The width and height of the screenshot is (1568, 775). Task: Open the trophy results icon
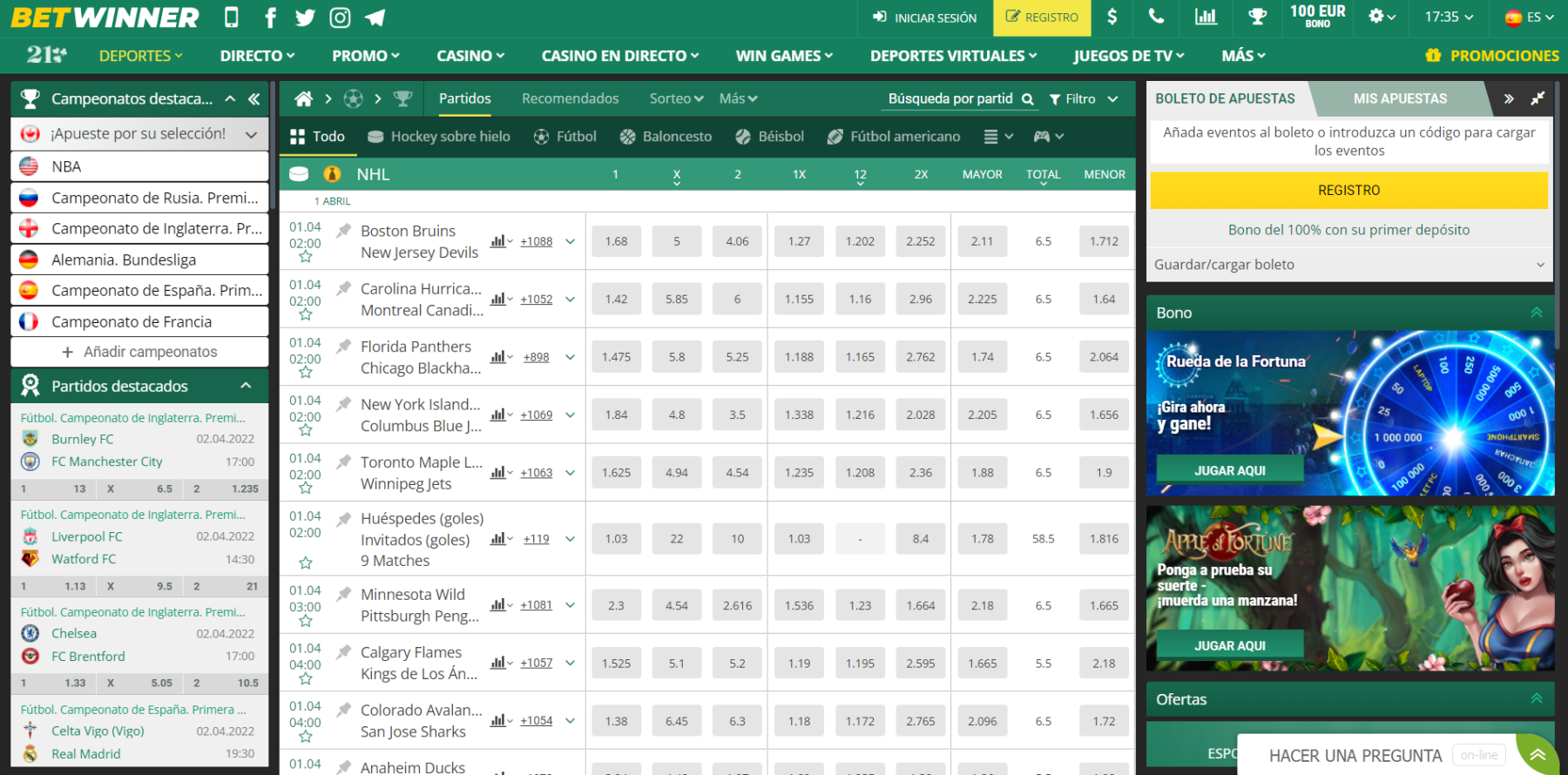[1257, 17]
